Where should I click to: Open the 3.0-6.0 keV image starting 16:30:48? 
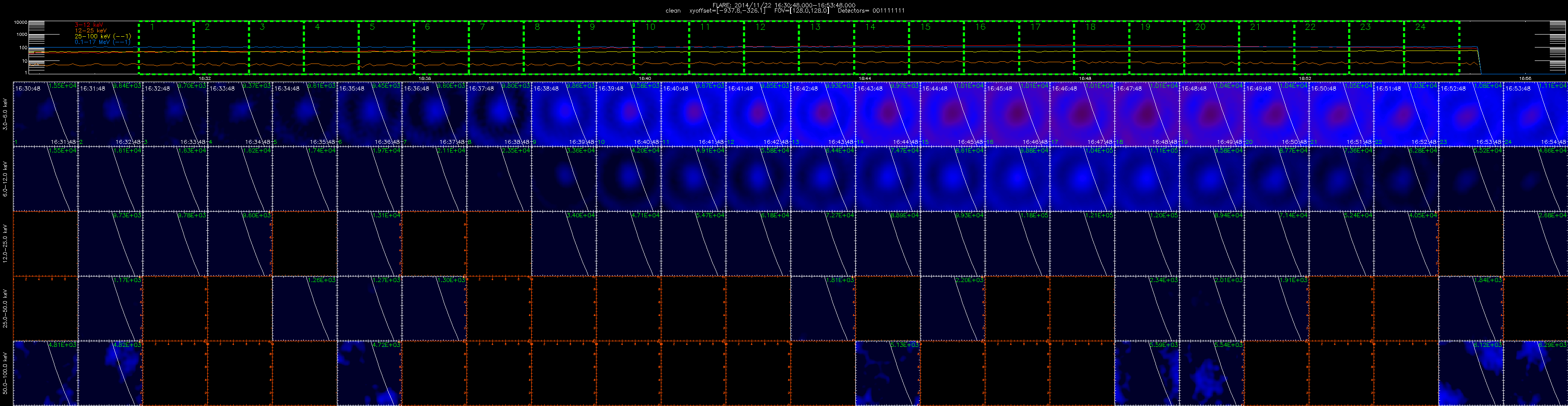[x=45, y=114]
